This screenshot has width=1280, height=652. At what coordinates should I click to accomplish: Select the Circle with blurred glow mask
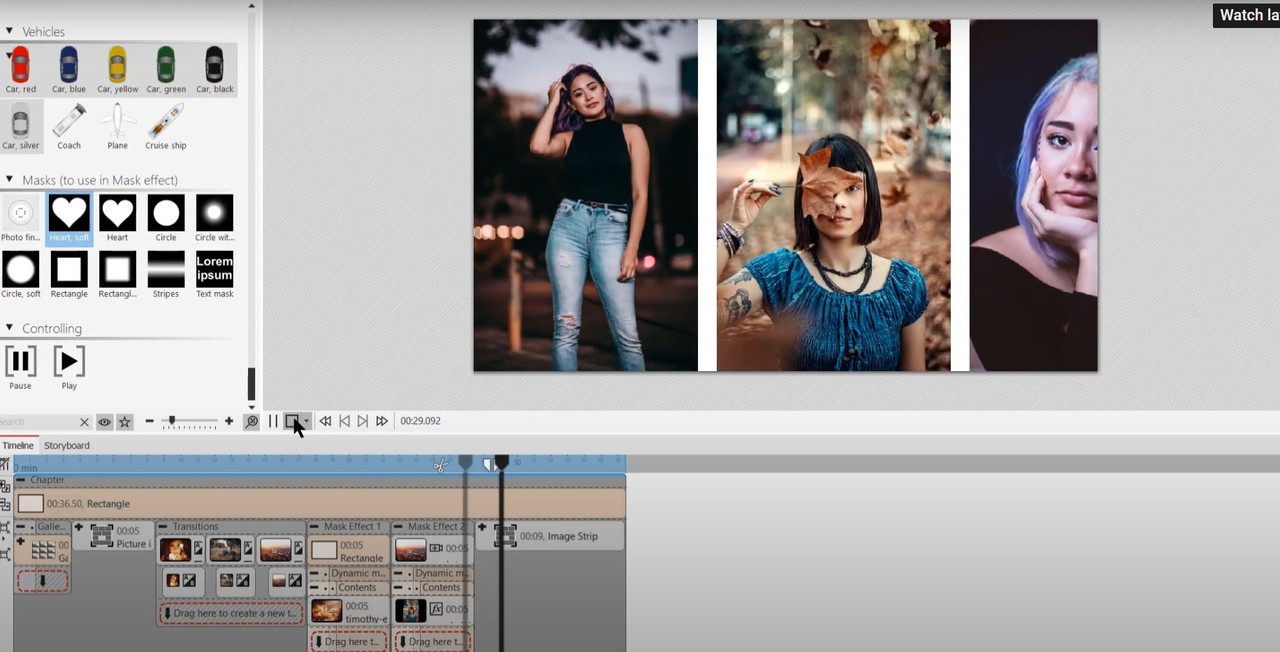(214, 218)
